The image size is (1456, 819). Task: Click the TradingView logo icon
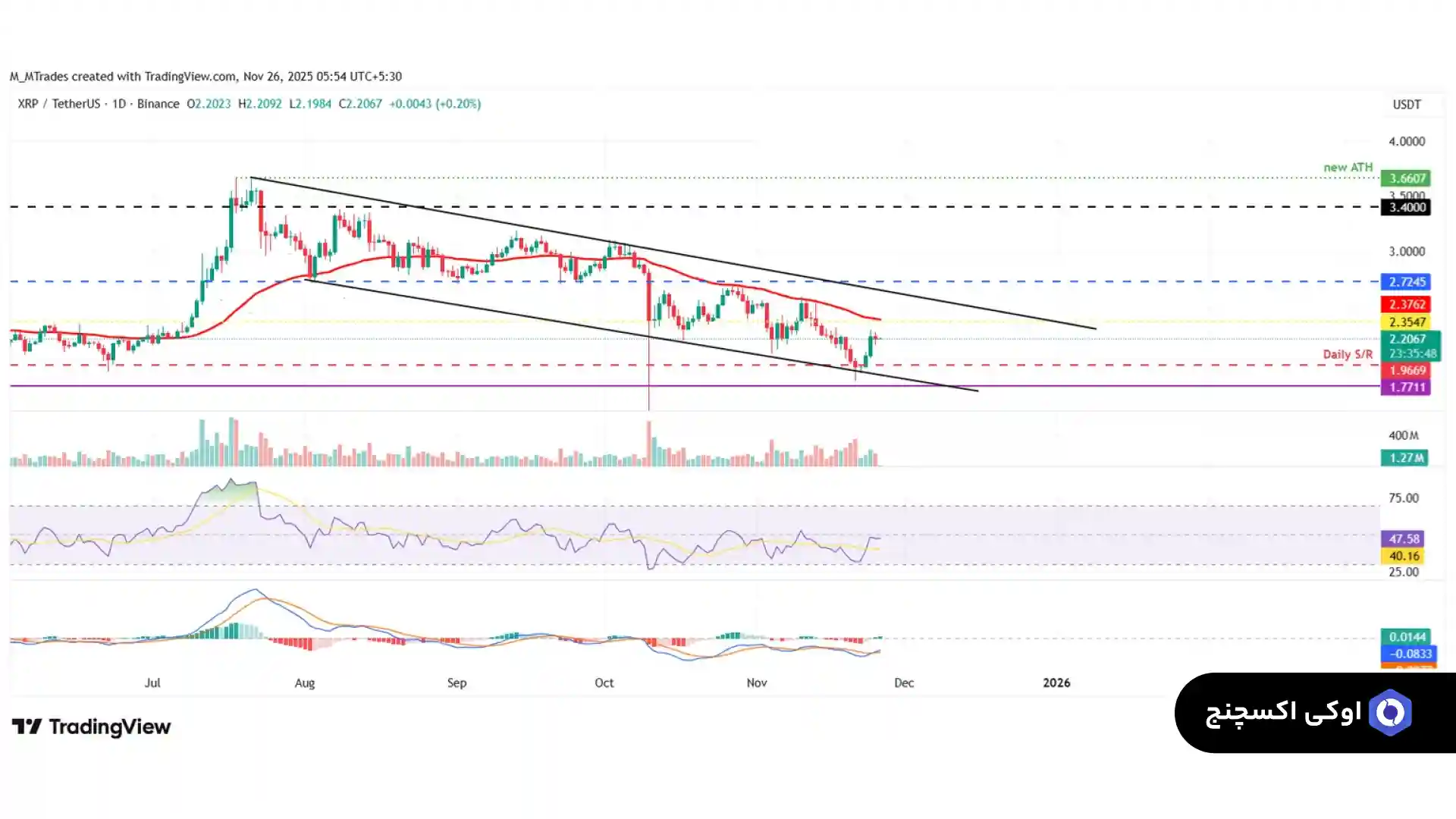pos(27,727)
